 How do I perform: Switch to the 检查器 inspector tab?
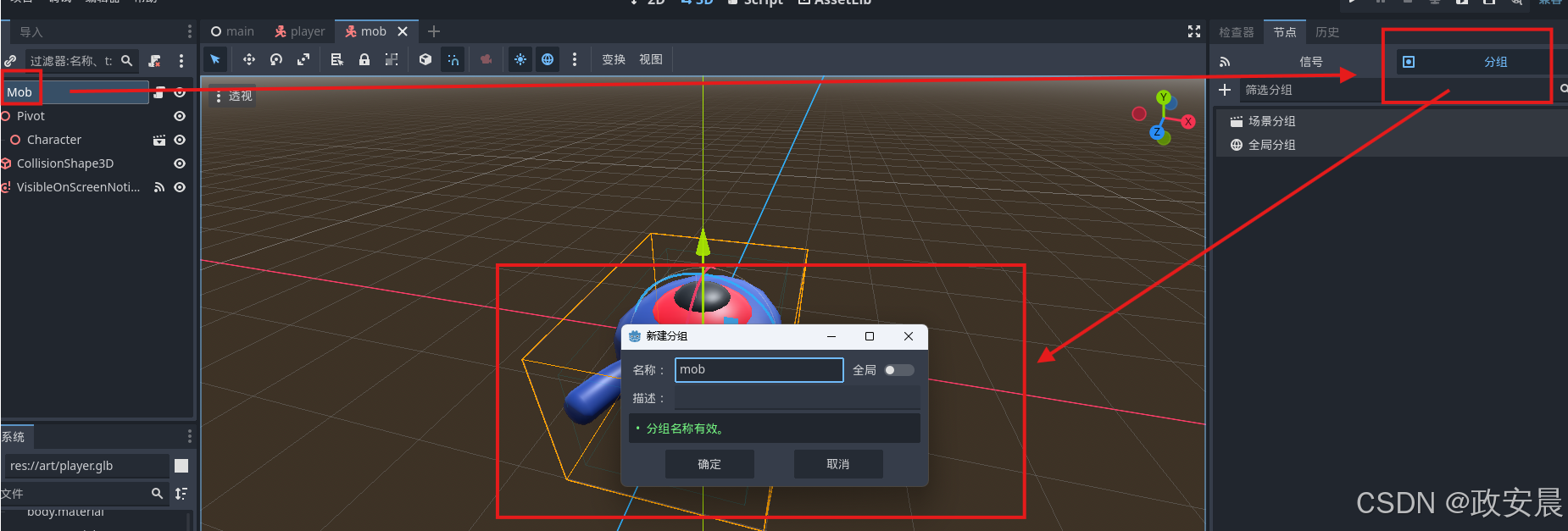point(1237,32)
